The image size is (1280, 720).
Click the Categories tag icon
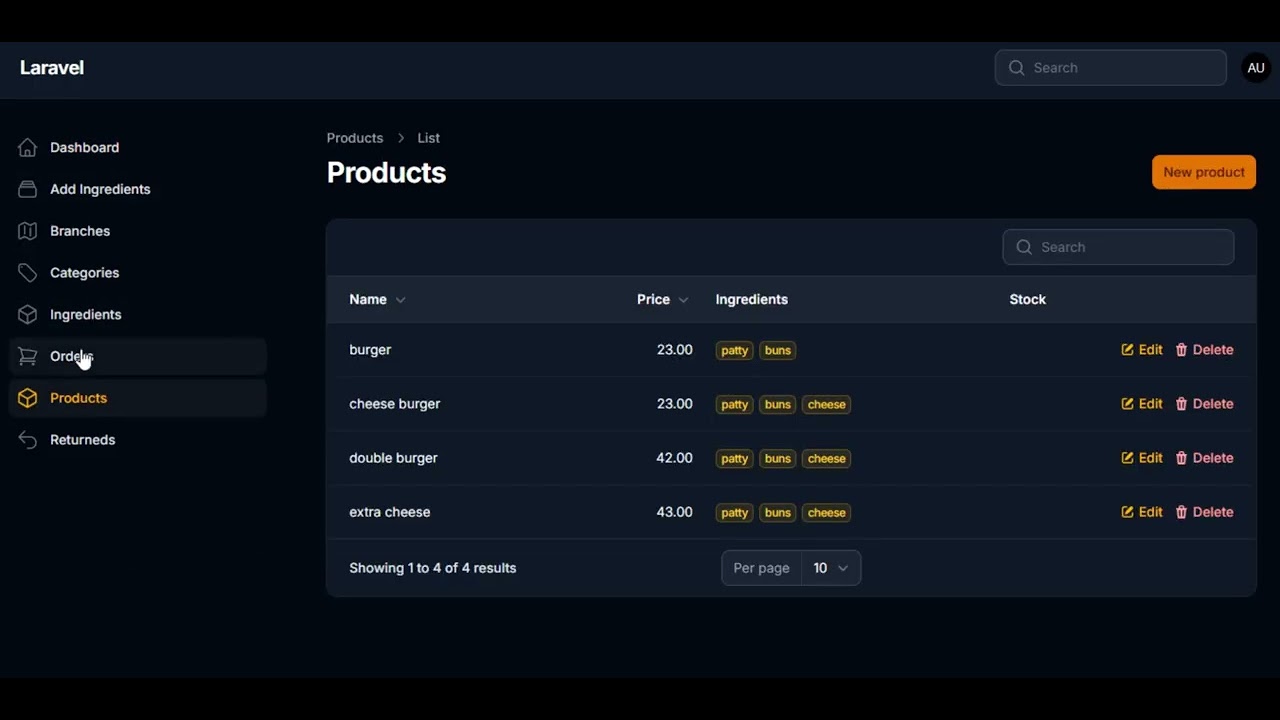point(28,273)
